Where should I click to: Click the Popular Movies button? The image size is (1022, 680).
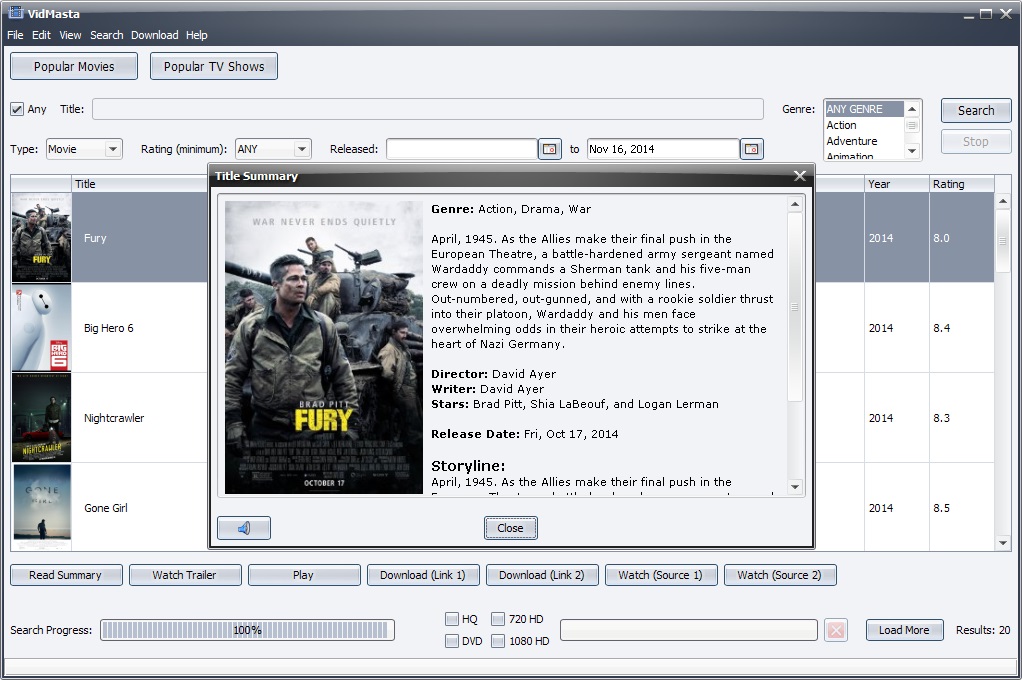[74, 67]
